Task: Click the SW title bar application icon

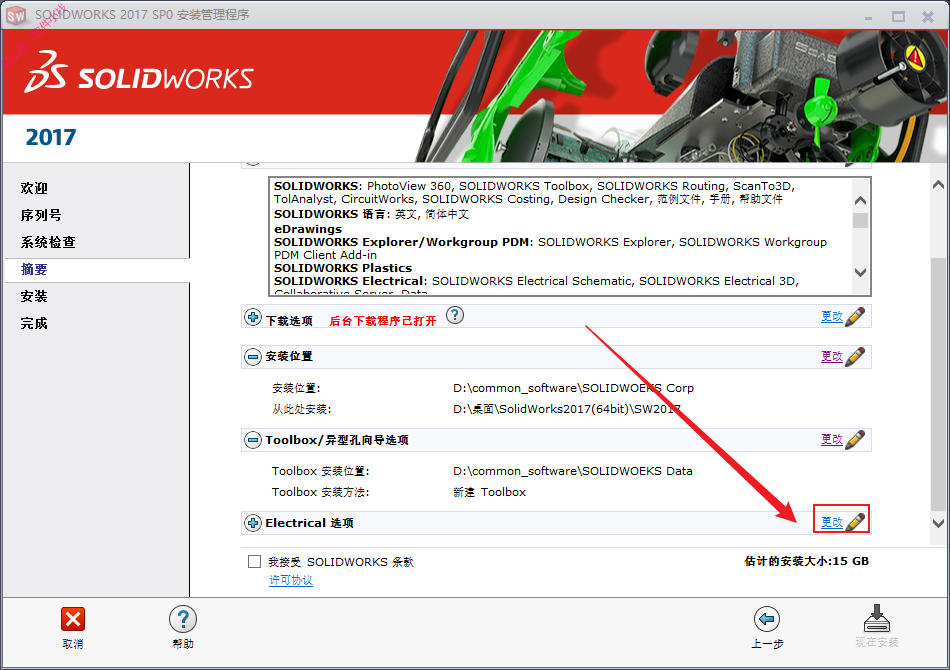Action: (16, 16)
